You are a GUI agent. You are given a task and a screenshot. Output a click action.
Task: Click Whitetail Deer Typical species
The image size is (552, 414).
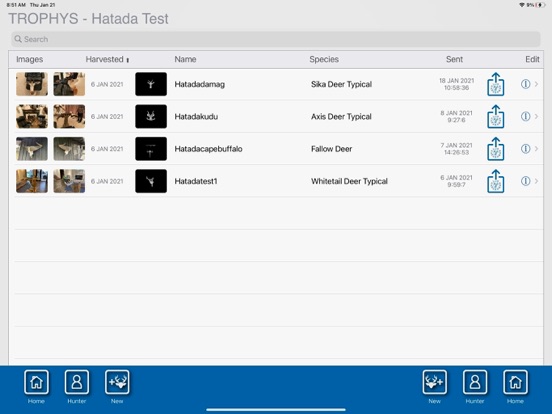[349, 181]
